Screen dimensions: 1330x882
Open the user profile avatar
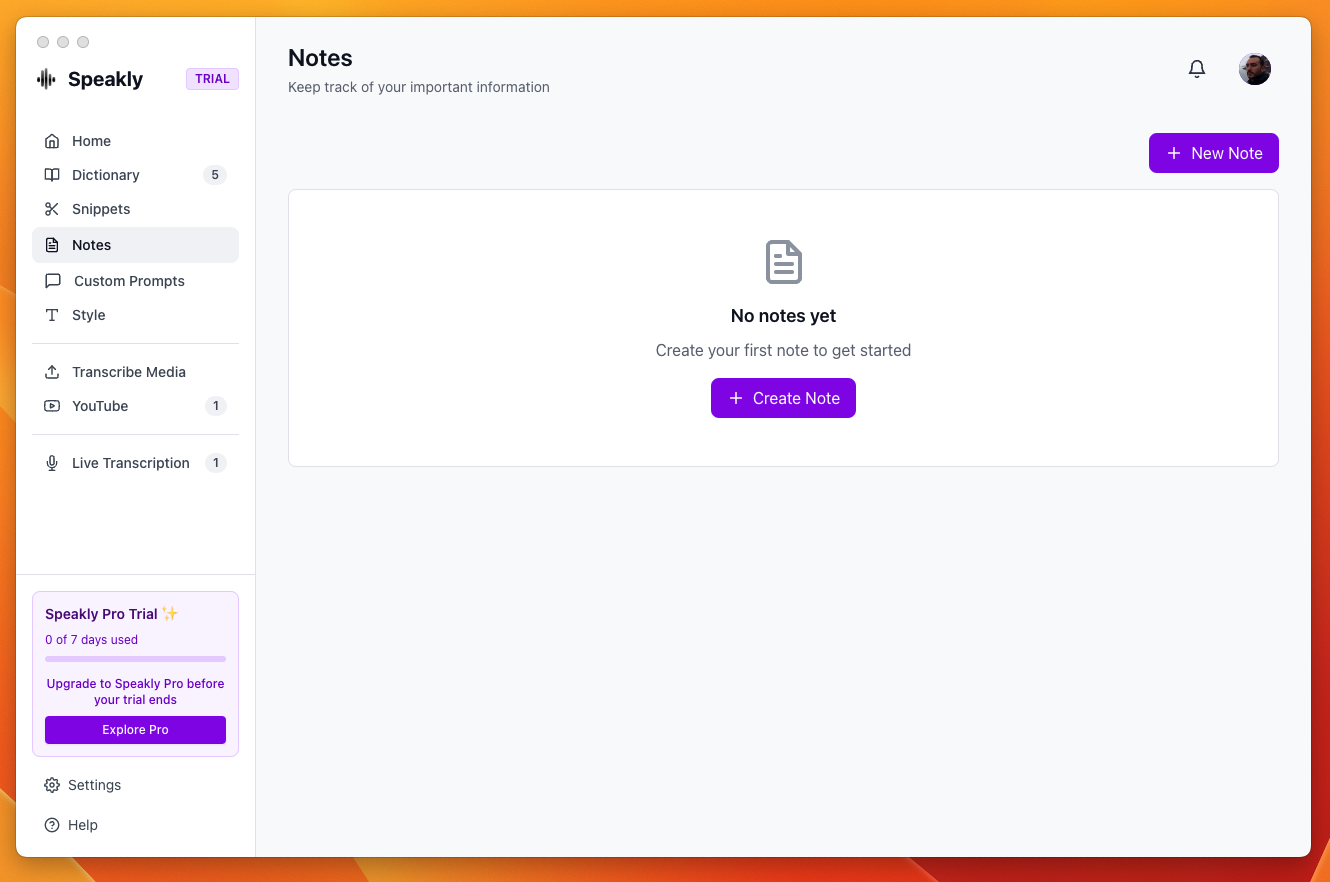click(x=1254, y=69)
